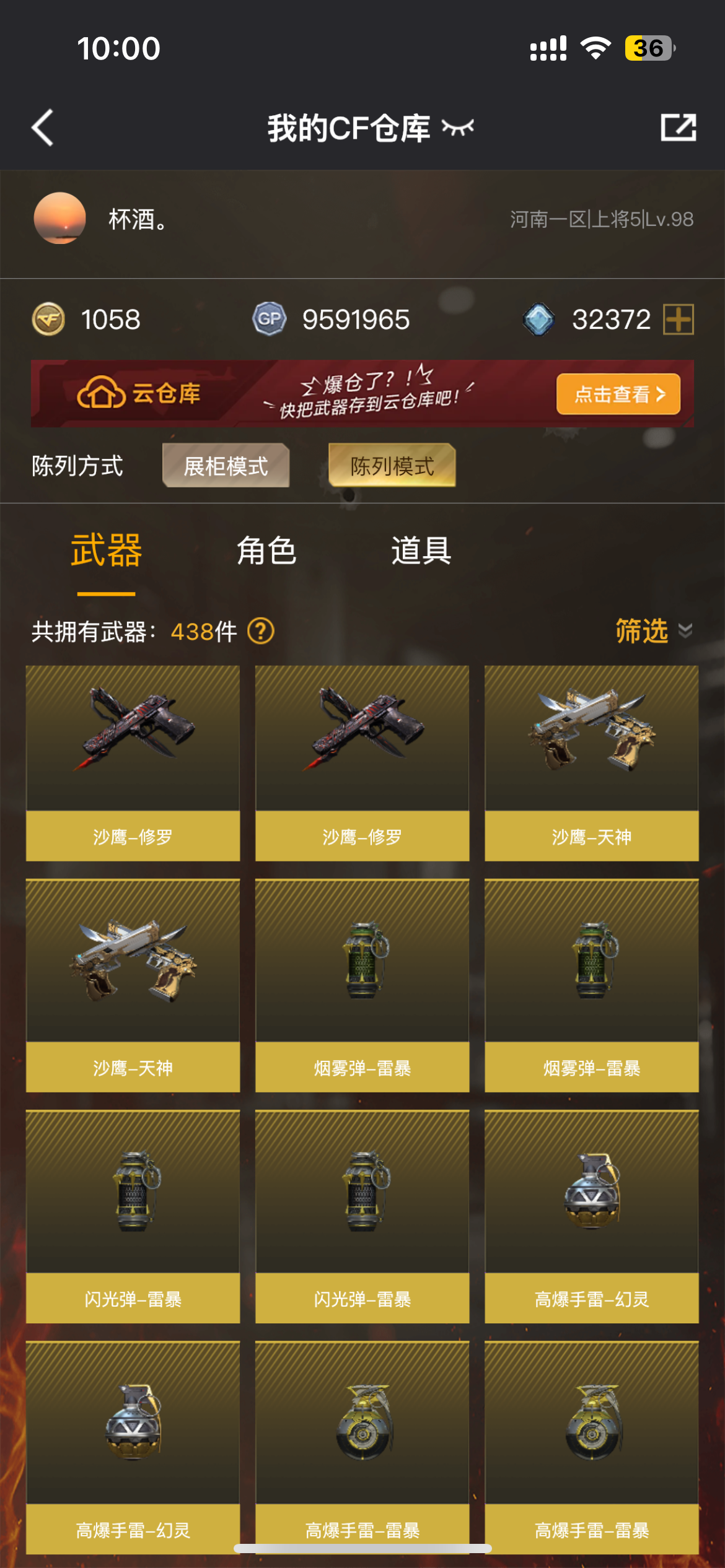
Task: Open the 角色 tab
Action: pyautogui.click(x=267, y=551)
